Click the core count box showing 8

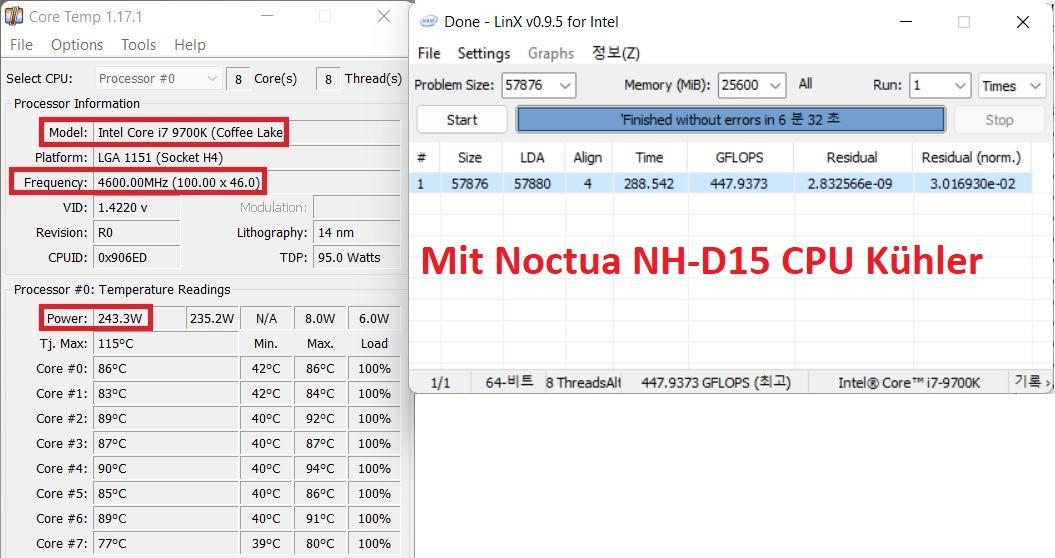tap(238, 79)
